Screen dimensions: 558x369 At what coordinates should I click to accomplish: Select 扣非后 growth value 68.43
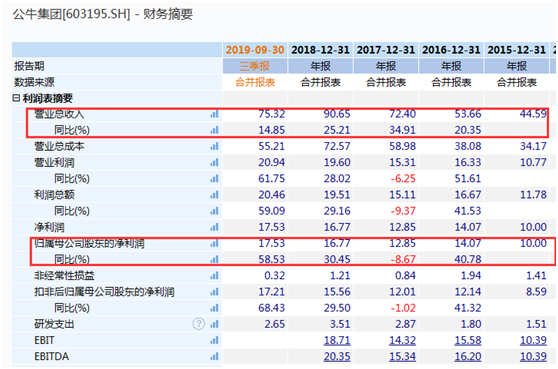(x=272, y=308)
